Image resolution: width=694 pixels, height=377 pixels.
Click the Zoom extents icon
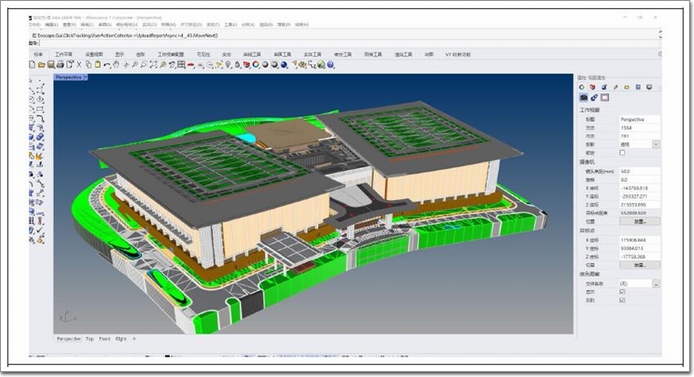(153, 65)
